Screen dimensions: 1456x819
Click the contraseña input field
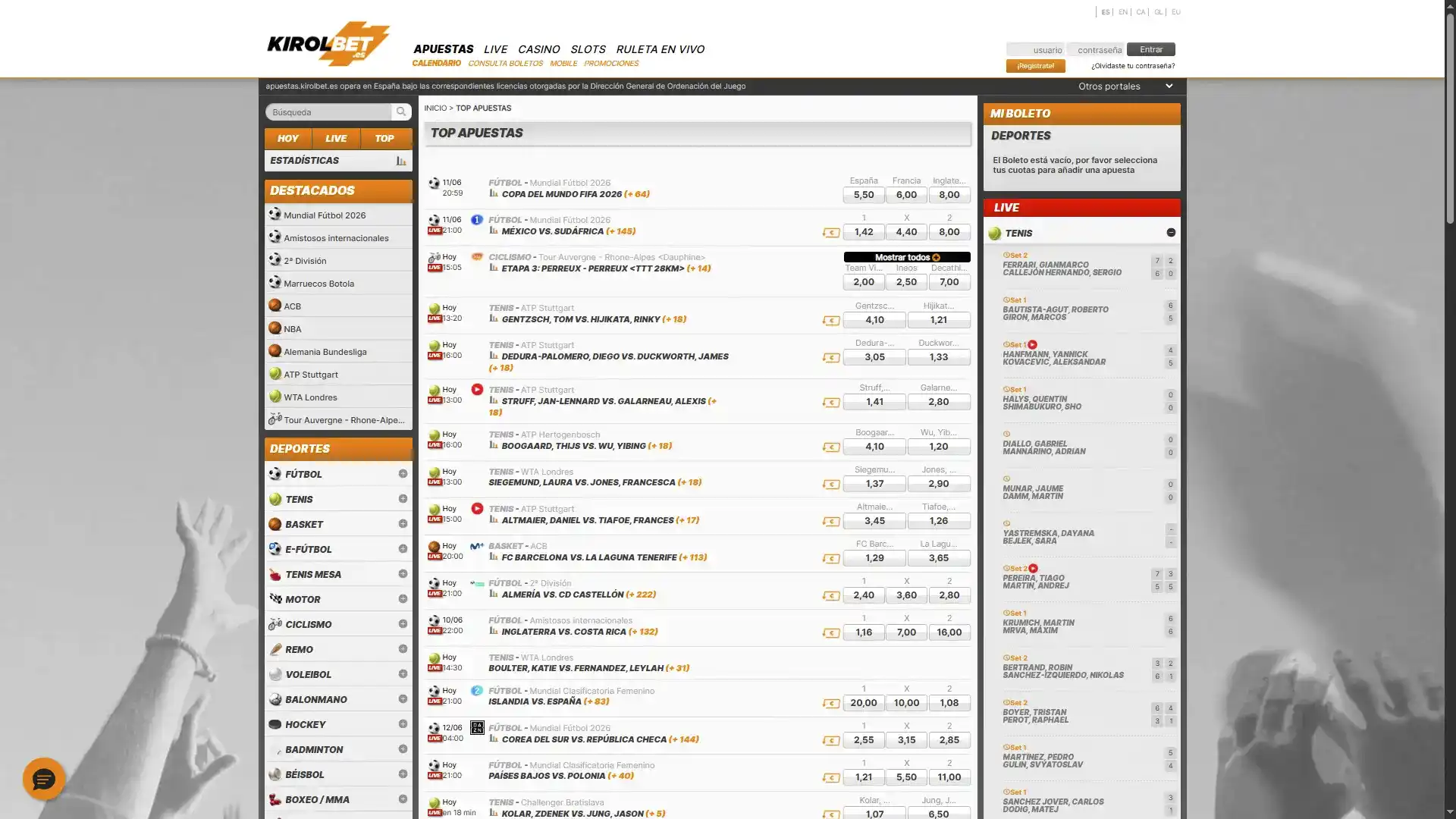(x=1096, y=50)
